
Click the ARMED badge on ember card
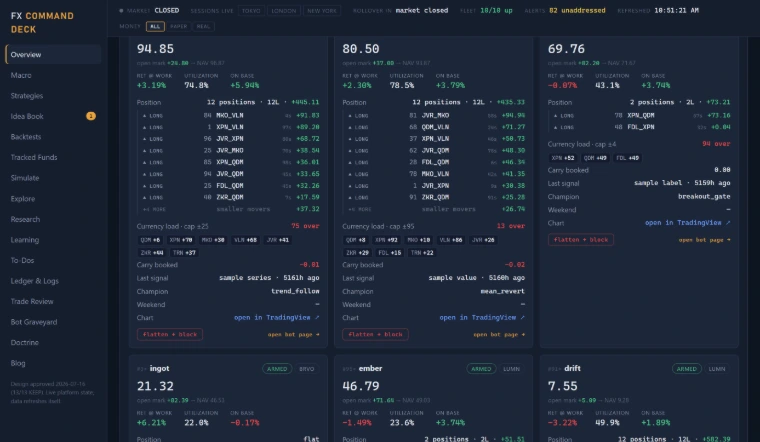point(481,369)
